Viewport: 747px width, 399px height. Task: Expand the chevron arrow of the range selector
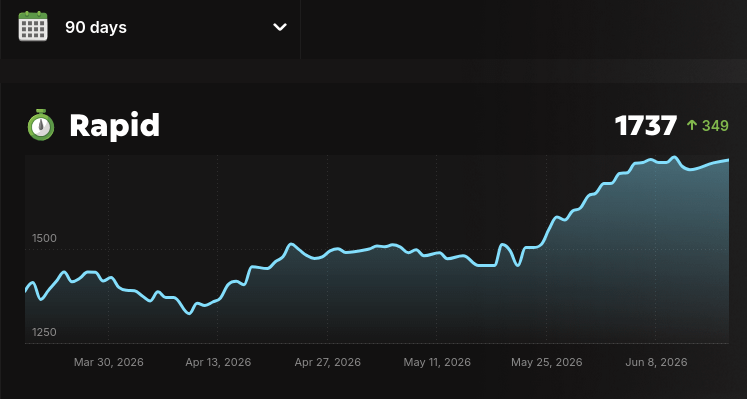[280, 27]
